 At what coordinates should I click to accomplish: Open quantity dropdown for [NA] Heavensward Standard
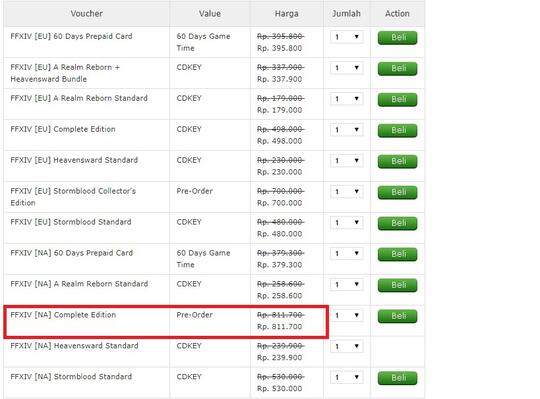(x=346, y=346)
